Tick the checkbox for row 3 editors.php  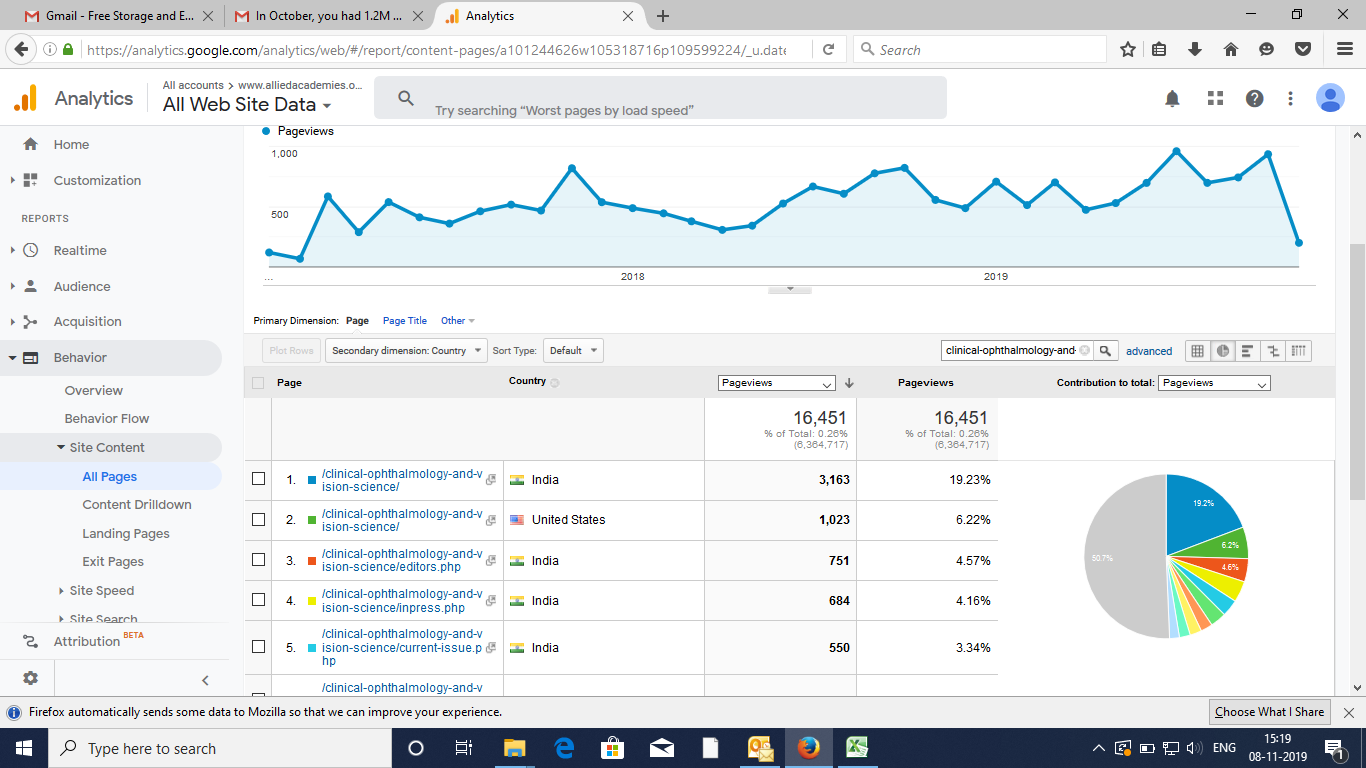258,560
